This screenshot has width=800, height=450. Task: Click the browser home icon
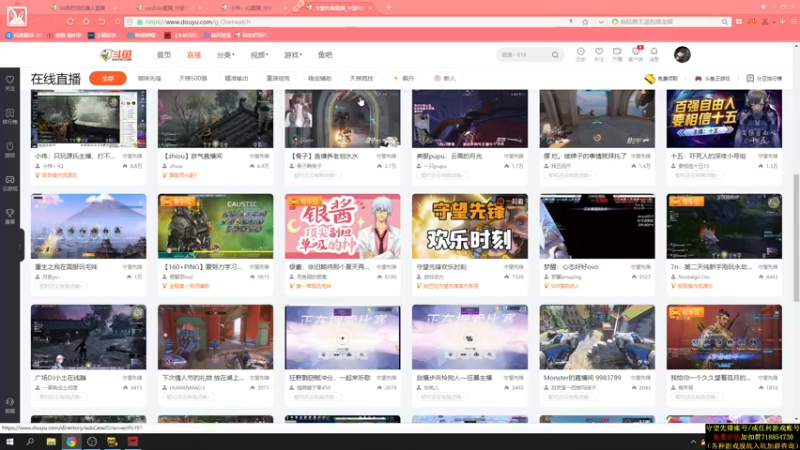point(86,22)
